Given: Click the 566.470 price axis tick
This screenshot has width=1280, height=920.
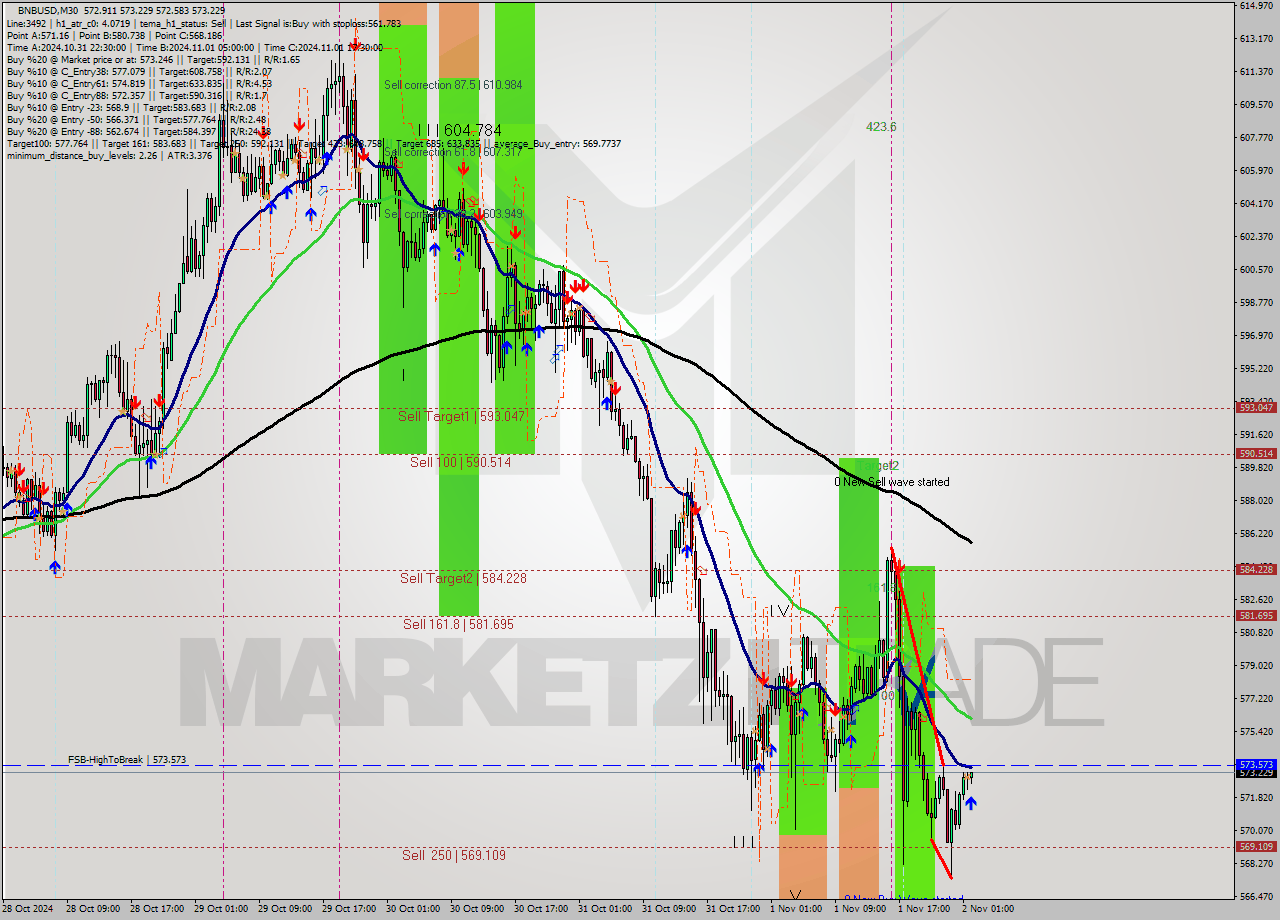Looking at the screenshot, I should (1256, 896).
